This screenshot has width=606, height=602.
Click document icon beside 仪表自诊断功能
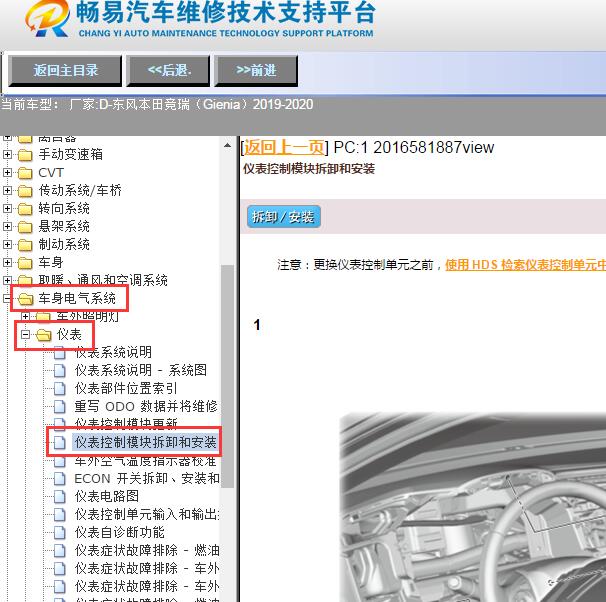point(59,532)
